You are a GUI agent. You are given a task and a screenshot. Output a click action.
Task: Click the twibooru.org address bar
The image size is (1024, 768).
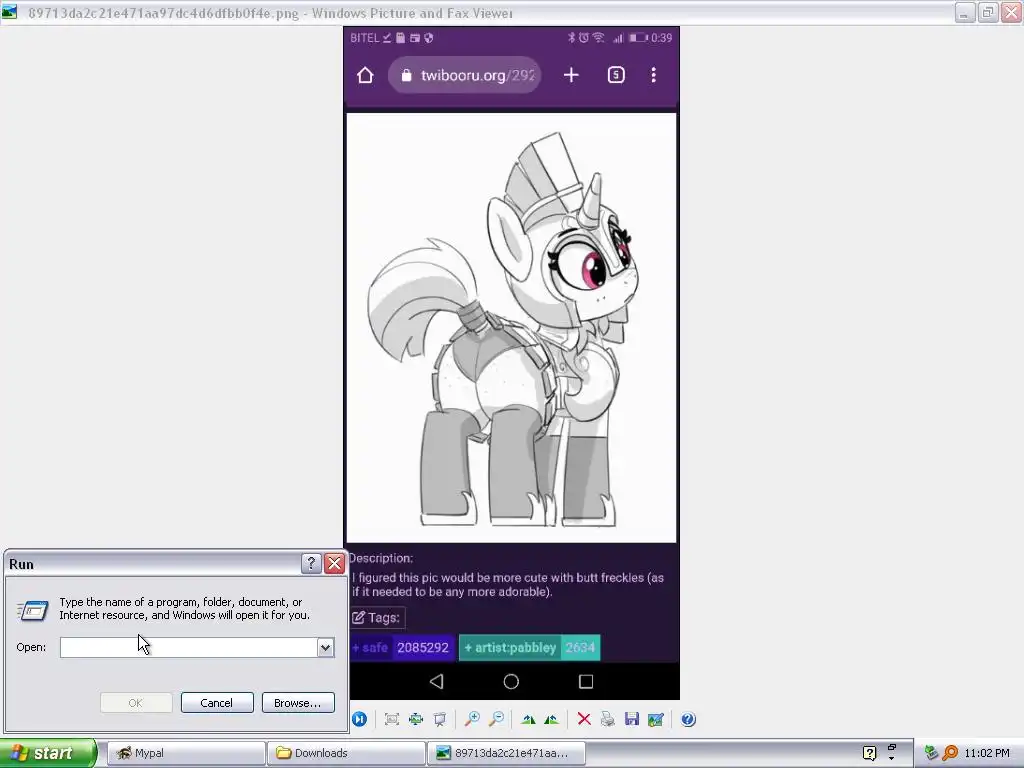(x=464, y=75)
